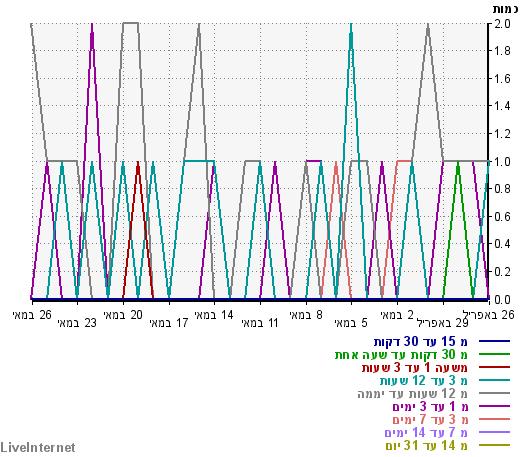This screenshot has height=457, width=520.
Task: Click the y-axis value 0.0
Action: click(502, 299)
